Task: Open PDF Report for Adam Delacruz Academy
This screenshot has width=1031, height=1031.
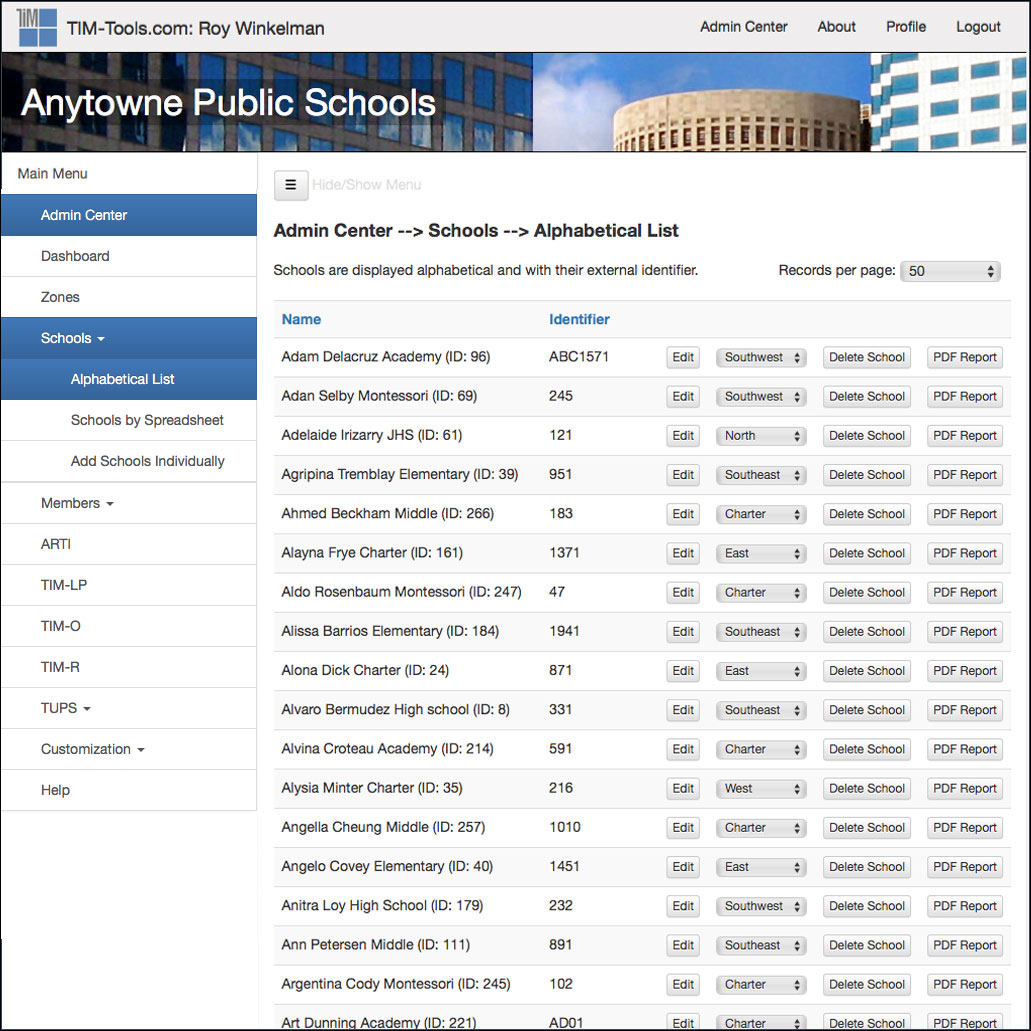Action: (x=965, y=358)
